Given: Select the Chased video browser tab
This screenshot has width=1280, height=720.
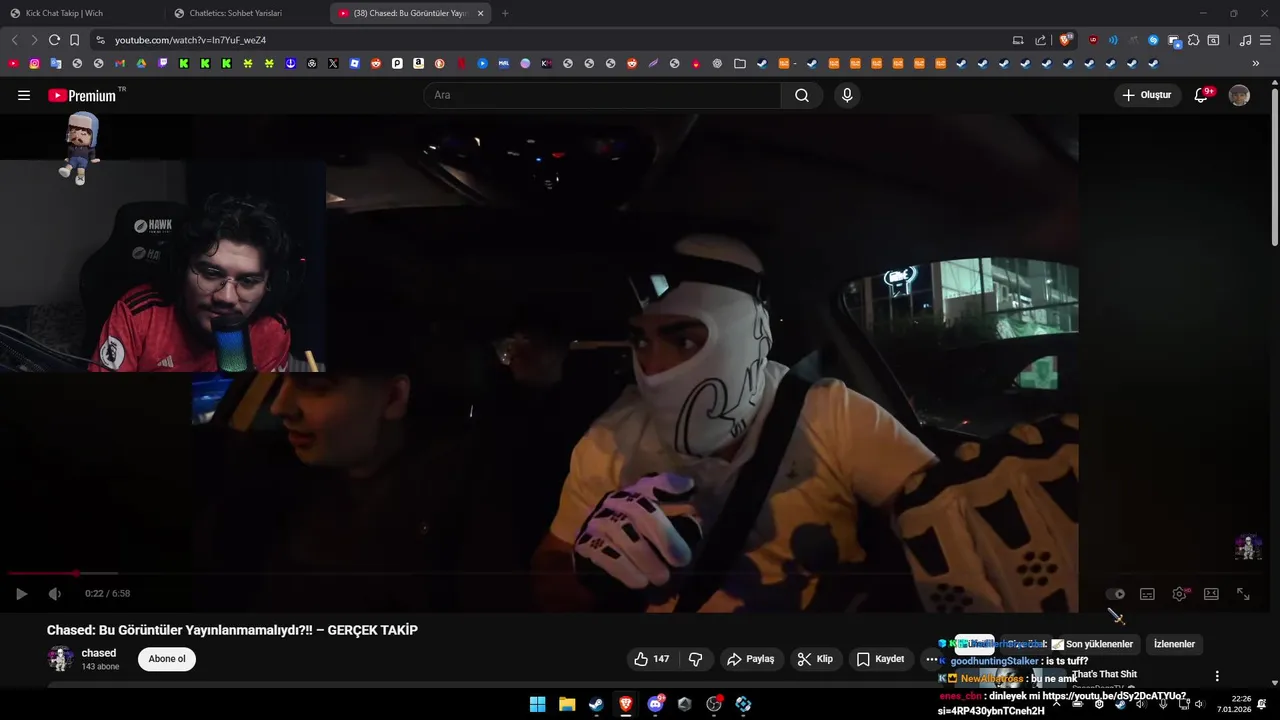Looking at the screenshot, I should [x=408, y=13].
